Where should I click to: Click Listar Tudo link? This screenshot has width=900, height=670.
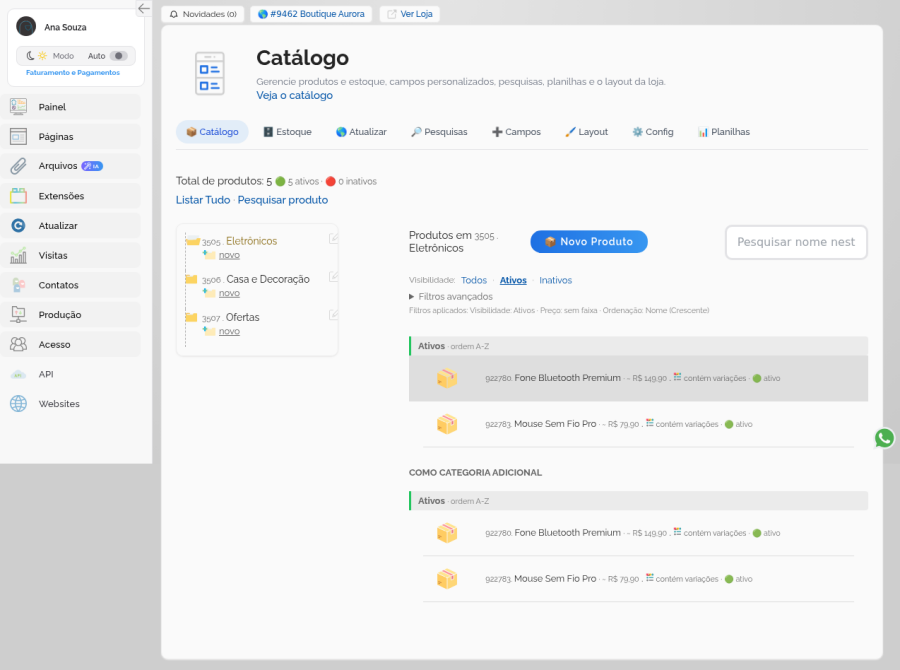(203, 200)
